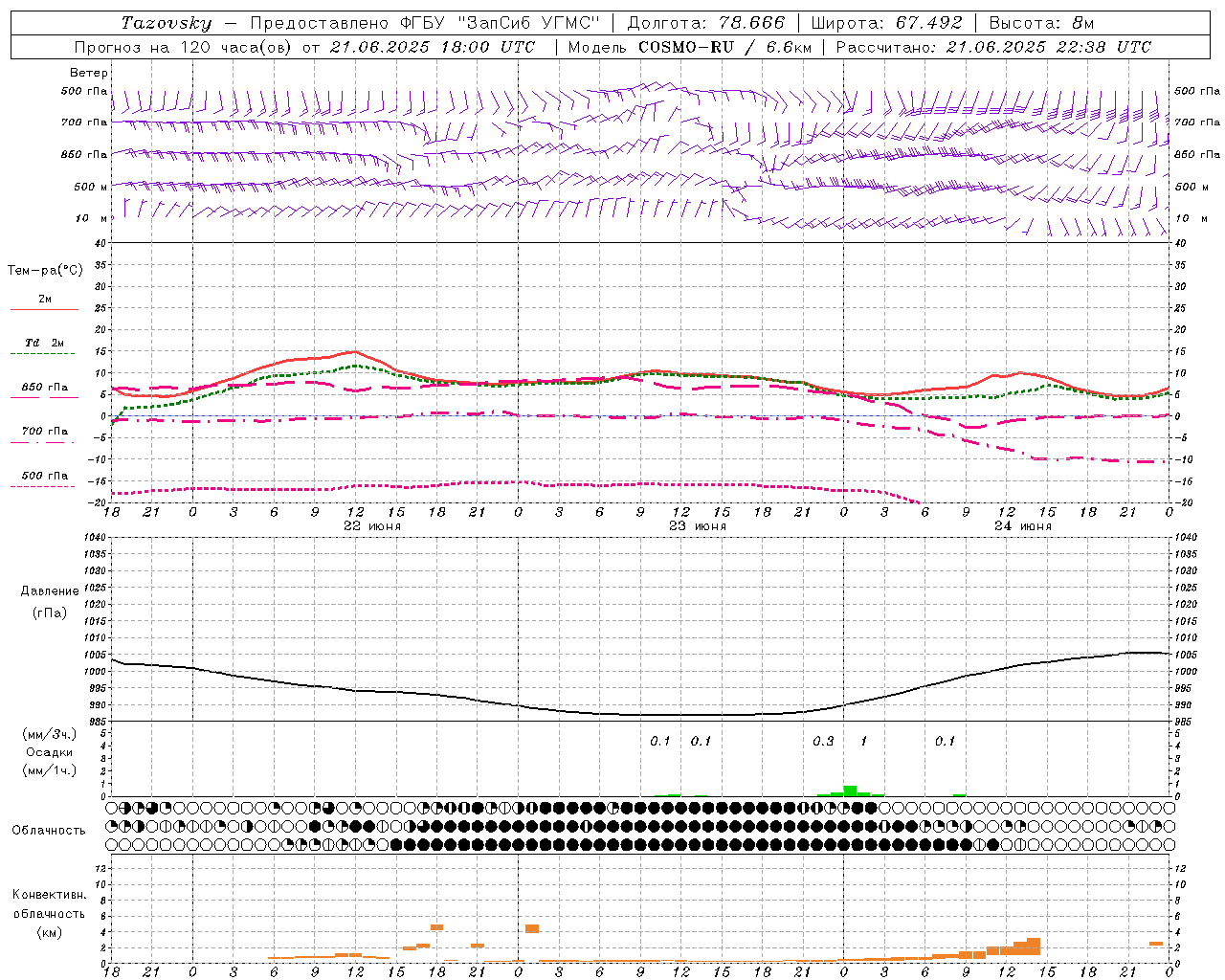Click the orange convective bar near 22 июня 18h
This screenshot has width=1225, height=980.
point(436,926)
